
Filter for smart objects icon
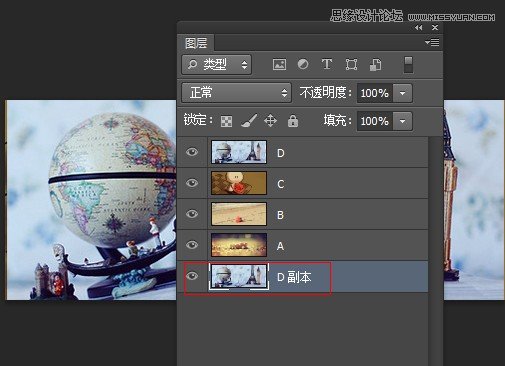pyautogui.click(x=376, y=65)
